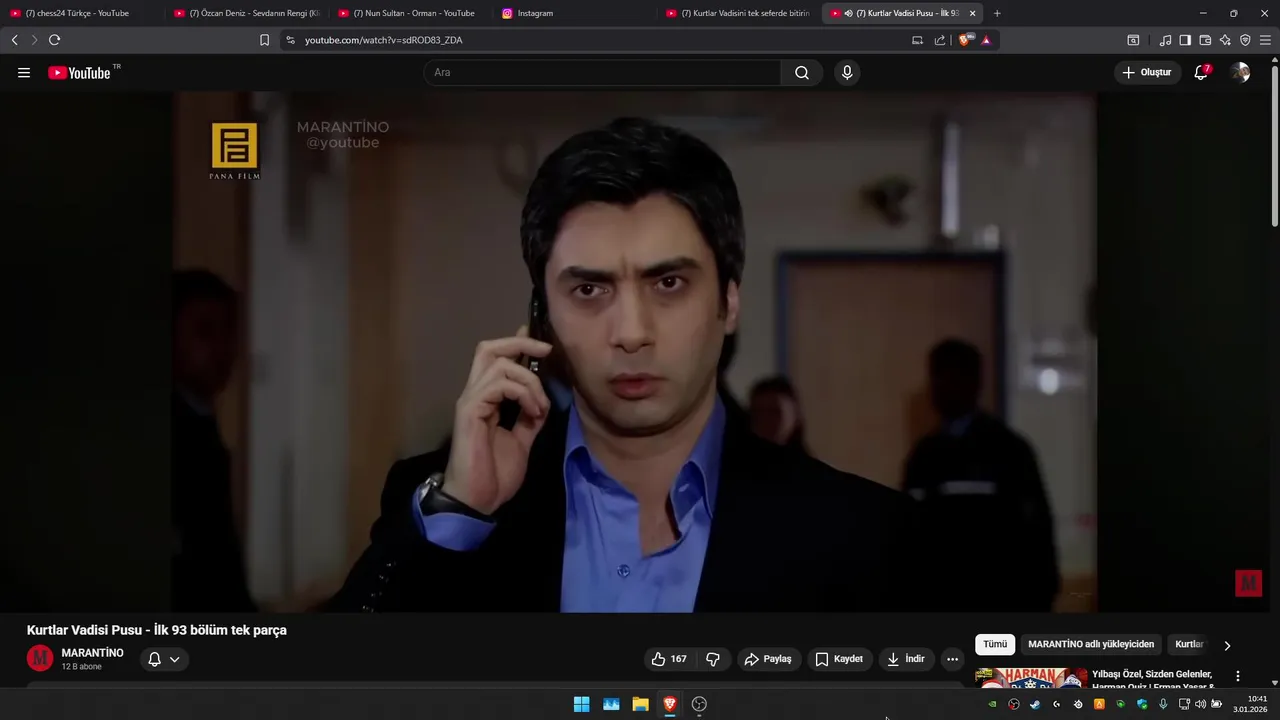Open the Steam tray icon

(x=1035, y=704)
